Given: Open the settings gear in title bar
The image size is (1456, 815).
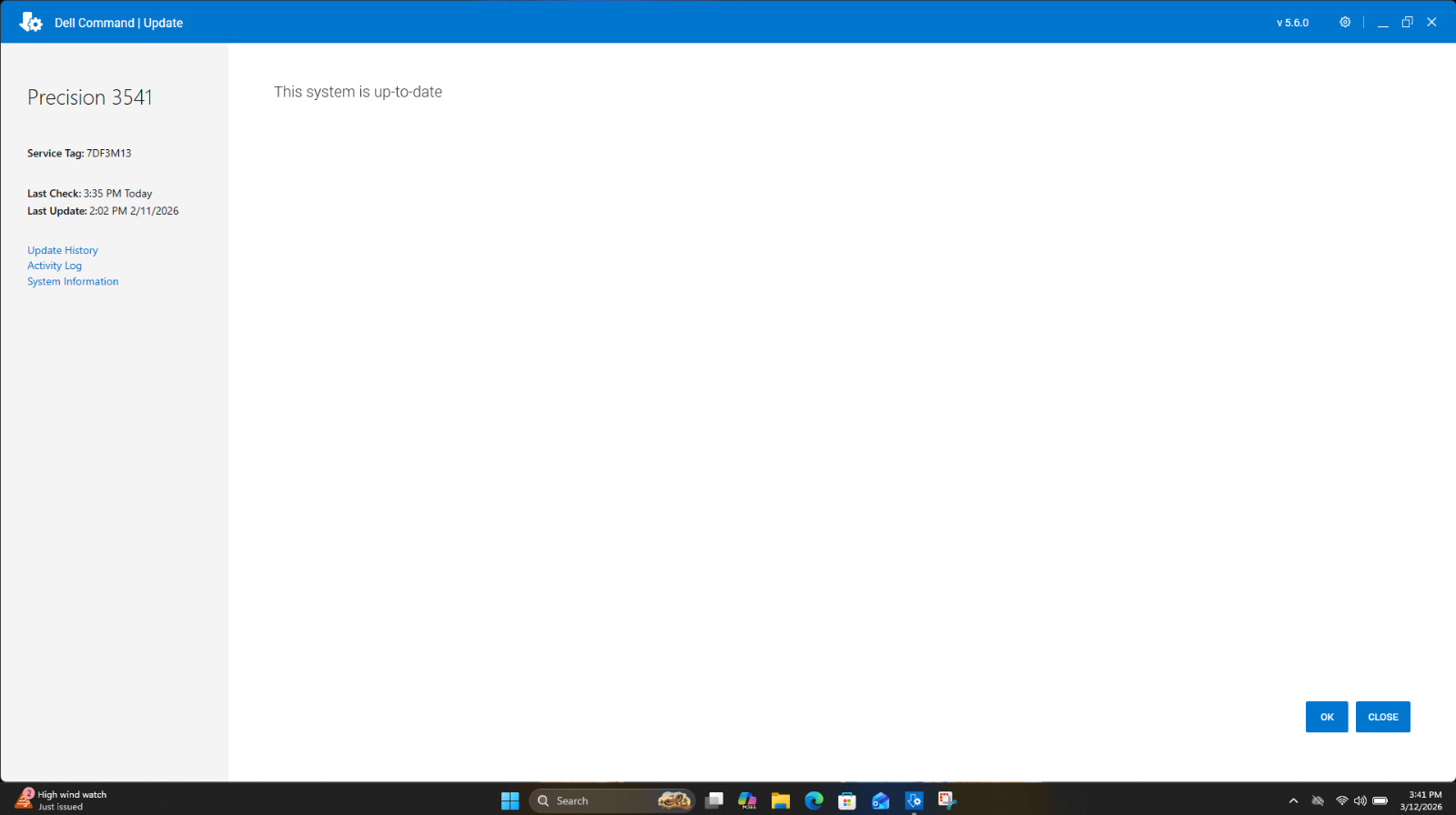Looking at the screenshot, I should tap(1345, 22).
